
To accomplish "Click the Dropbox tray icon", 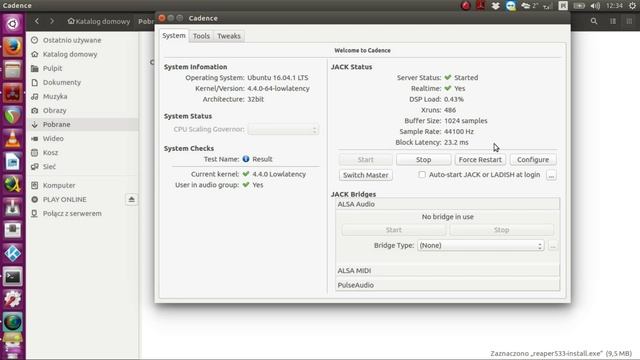I will pos(496,6).
